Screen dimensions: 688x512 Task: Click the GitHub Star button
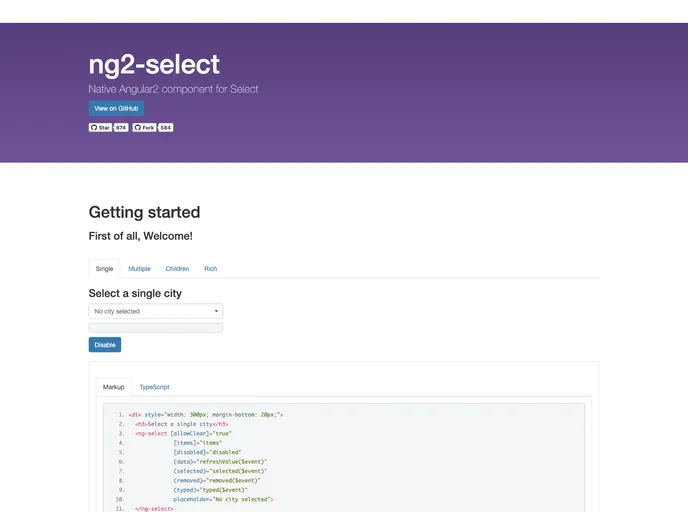pyautogui.click(x=100, y=128)
